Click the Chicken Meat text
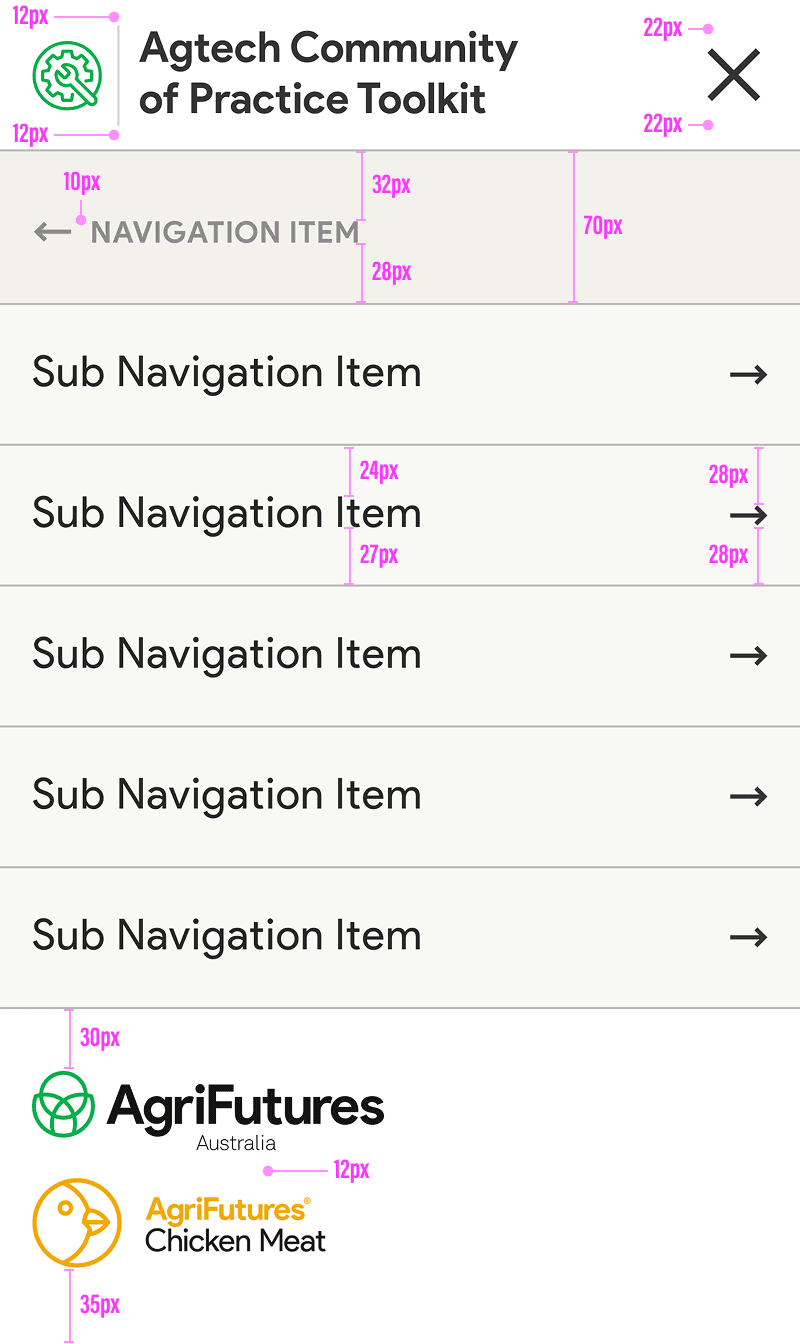Viewport: 800px width, 1344px height. coord(235,1242)
